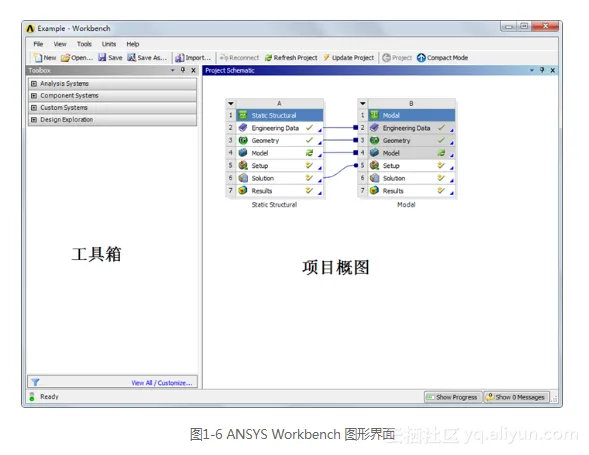This screenshot has height=455, width=589.
Task: Close the Project Schematic panel
Action: point(553,70)
